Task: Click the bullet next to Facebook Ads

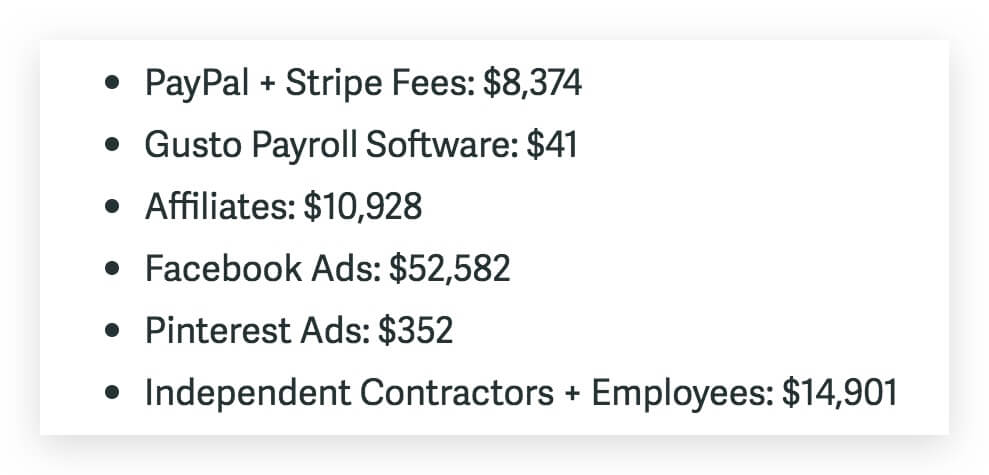Action: tap(112, 270)
